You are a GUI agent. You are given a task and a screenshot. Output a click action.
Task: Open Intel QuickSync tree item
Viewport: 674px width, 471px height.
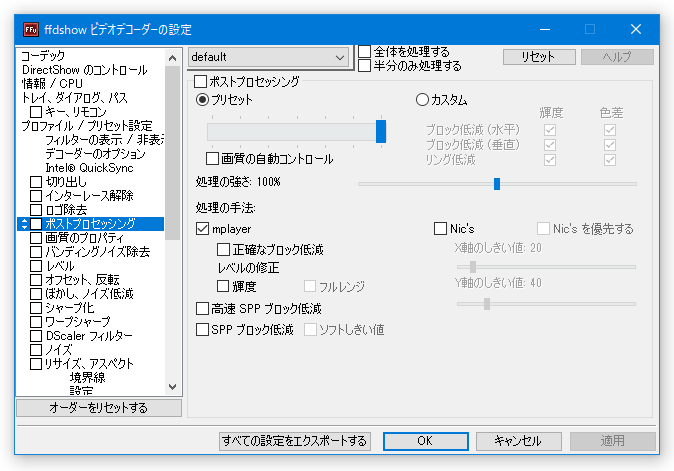[x=89, y=168]
